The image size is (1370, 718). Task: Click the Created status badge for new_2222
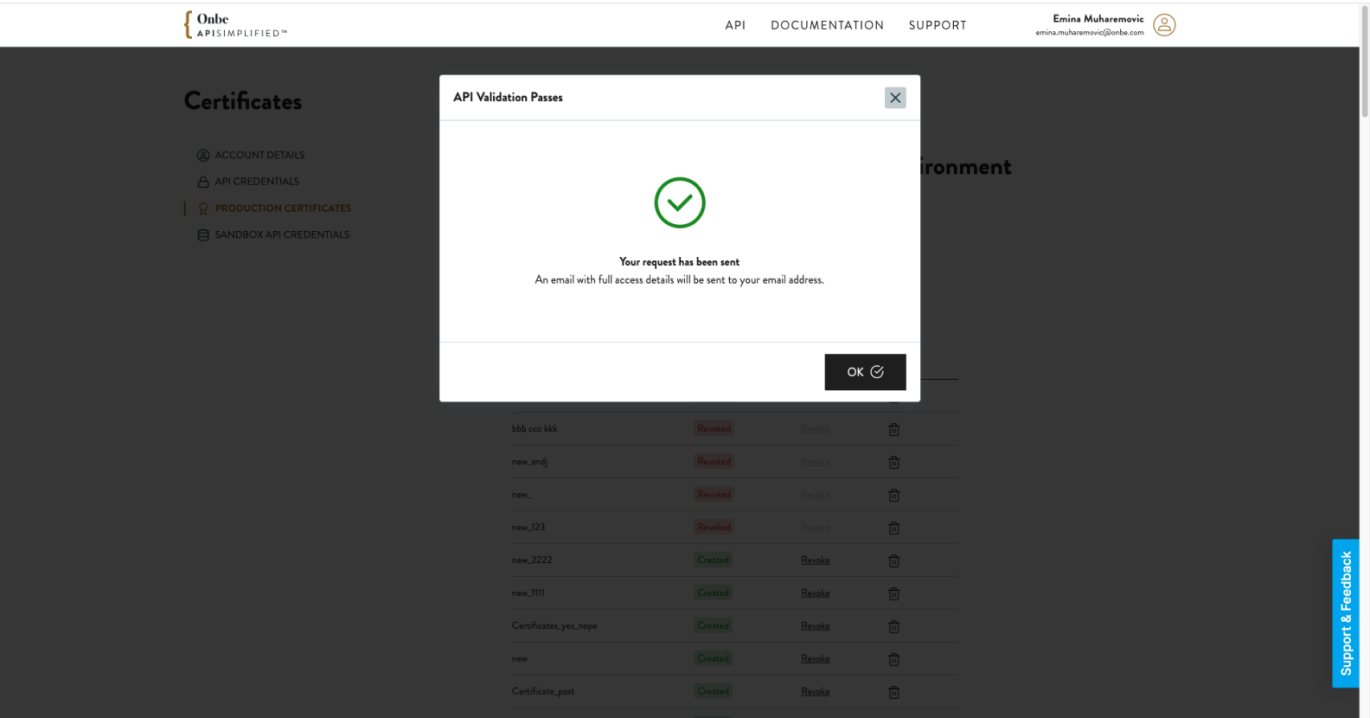[x=713, y=560]
